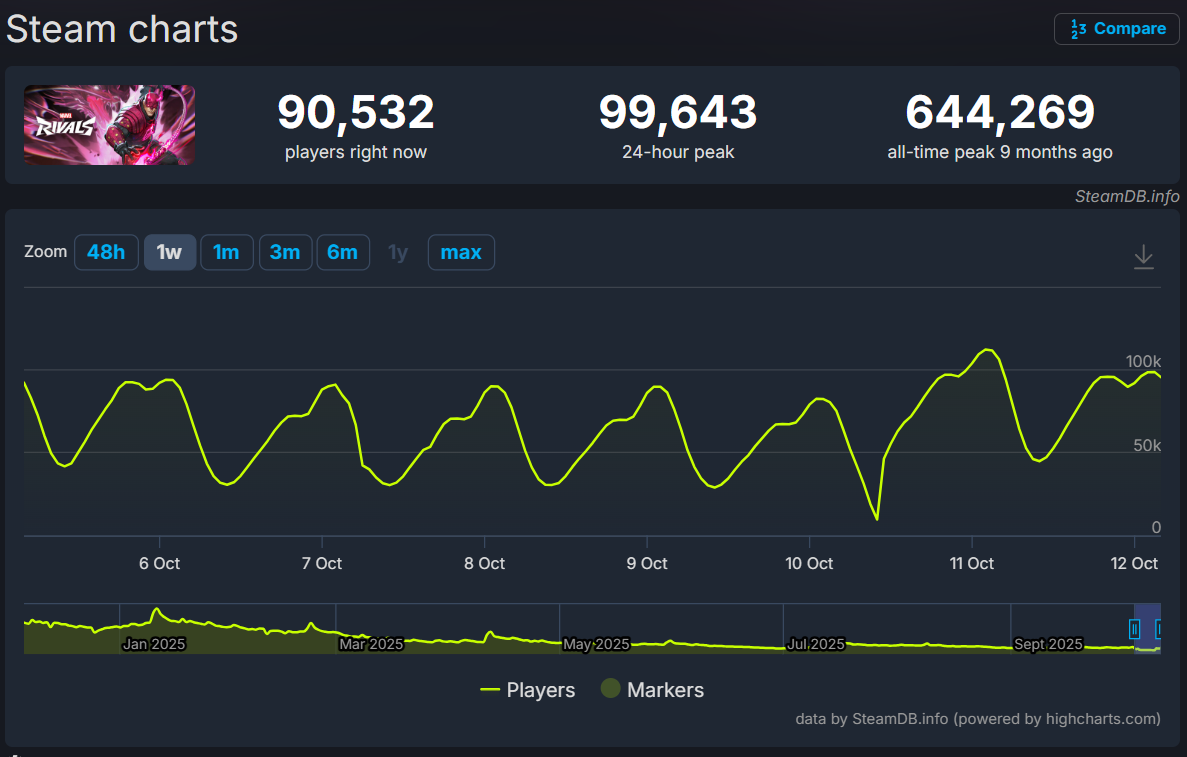Click the 99,643 24-hour peak value
Viewport: 1187px width, 757px height.
click(x=678, y=112)
